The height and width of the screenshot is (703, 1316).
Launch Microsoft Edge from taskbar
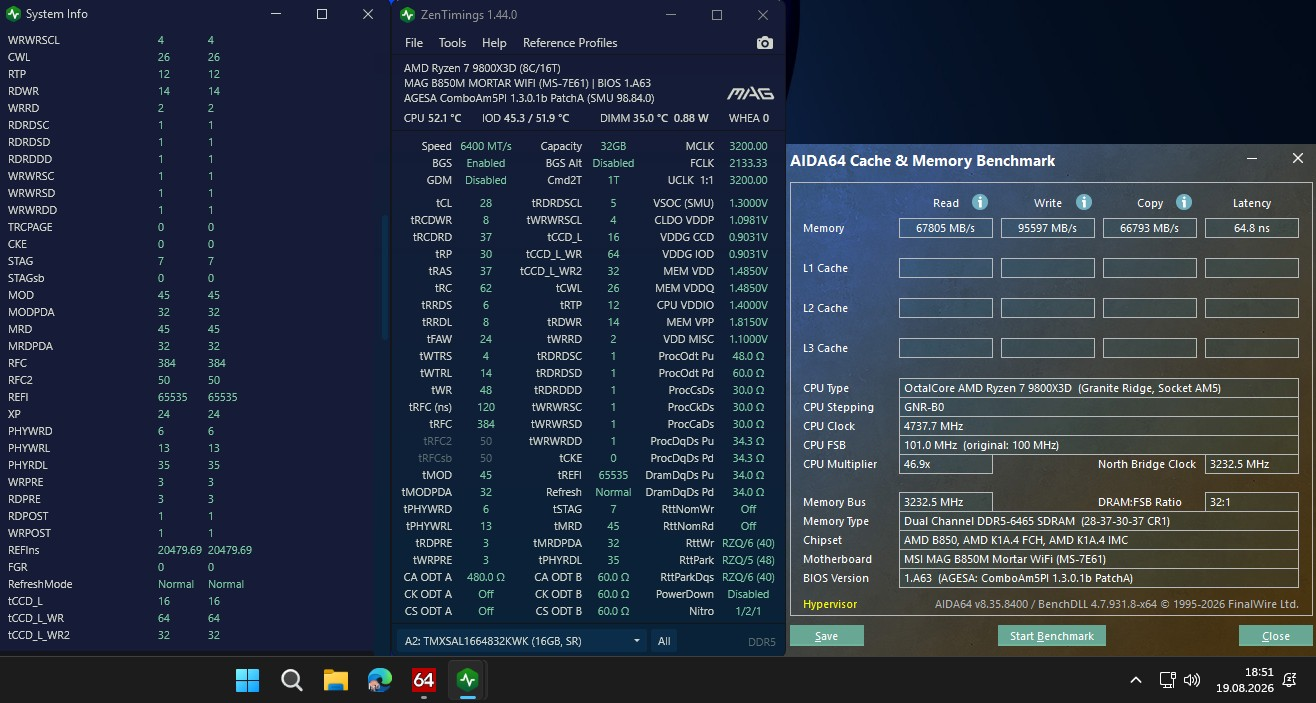(380, 680)
